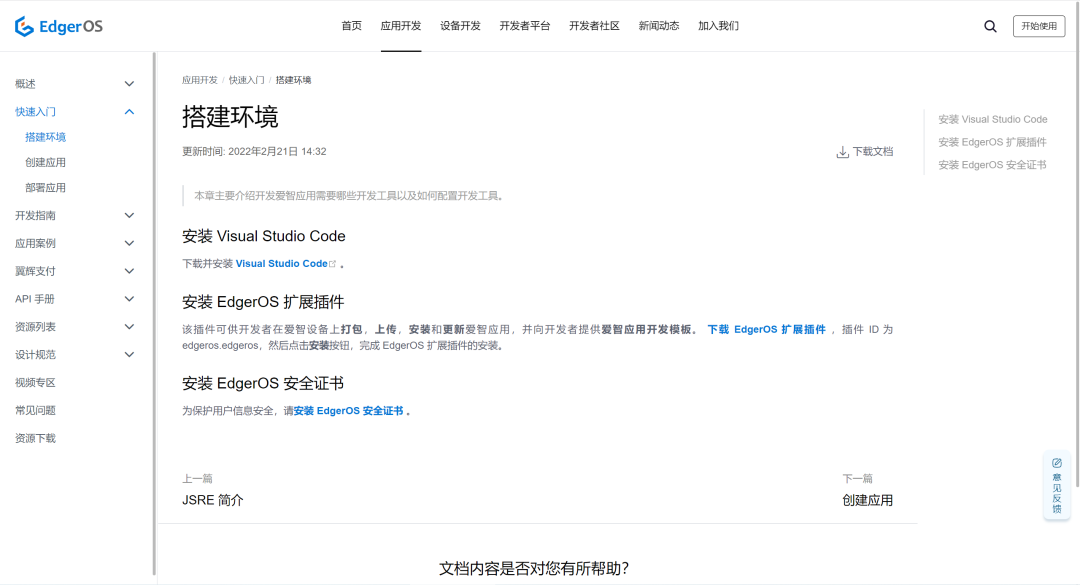
Task: Click the 下载文档 link
Action: pyautogui.click(x=873, y=152)
